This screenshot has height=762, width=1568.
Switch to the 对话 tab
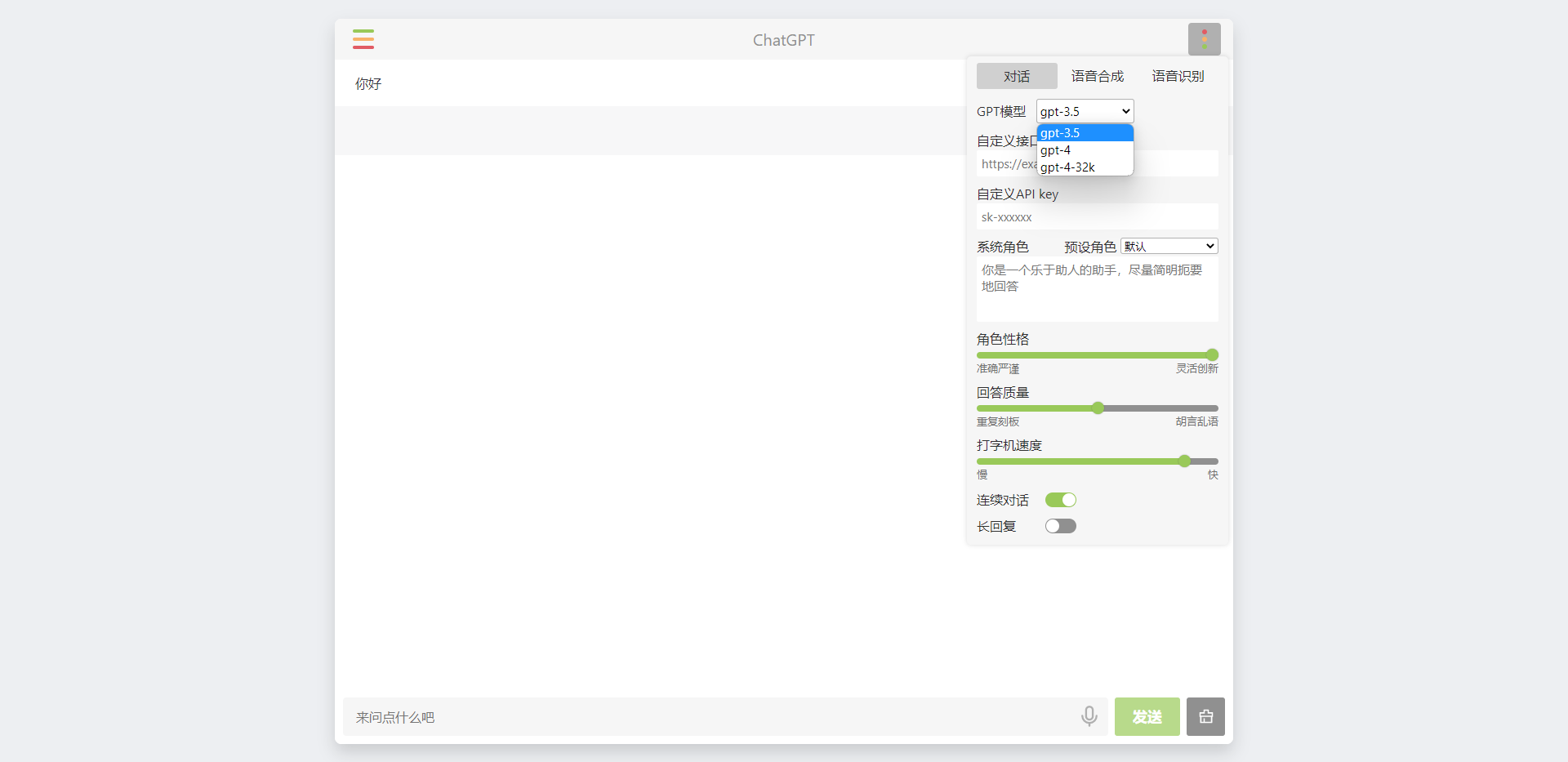click(x=1017, y=76)
